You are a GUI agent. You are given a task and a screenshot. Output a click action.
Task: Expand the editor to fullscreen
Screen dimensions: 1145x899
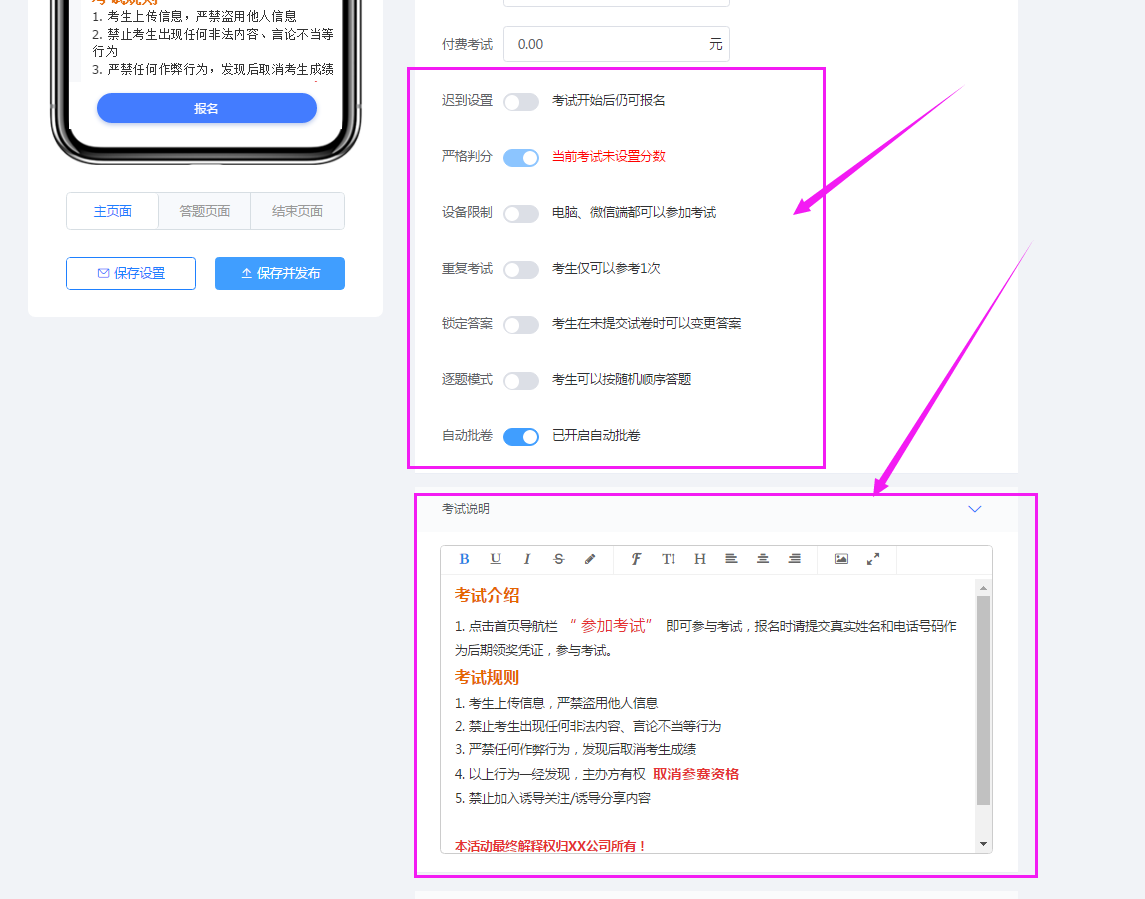(873, 559)
